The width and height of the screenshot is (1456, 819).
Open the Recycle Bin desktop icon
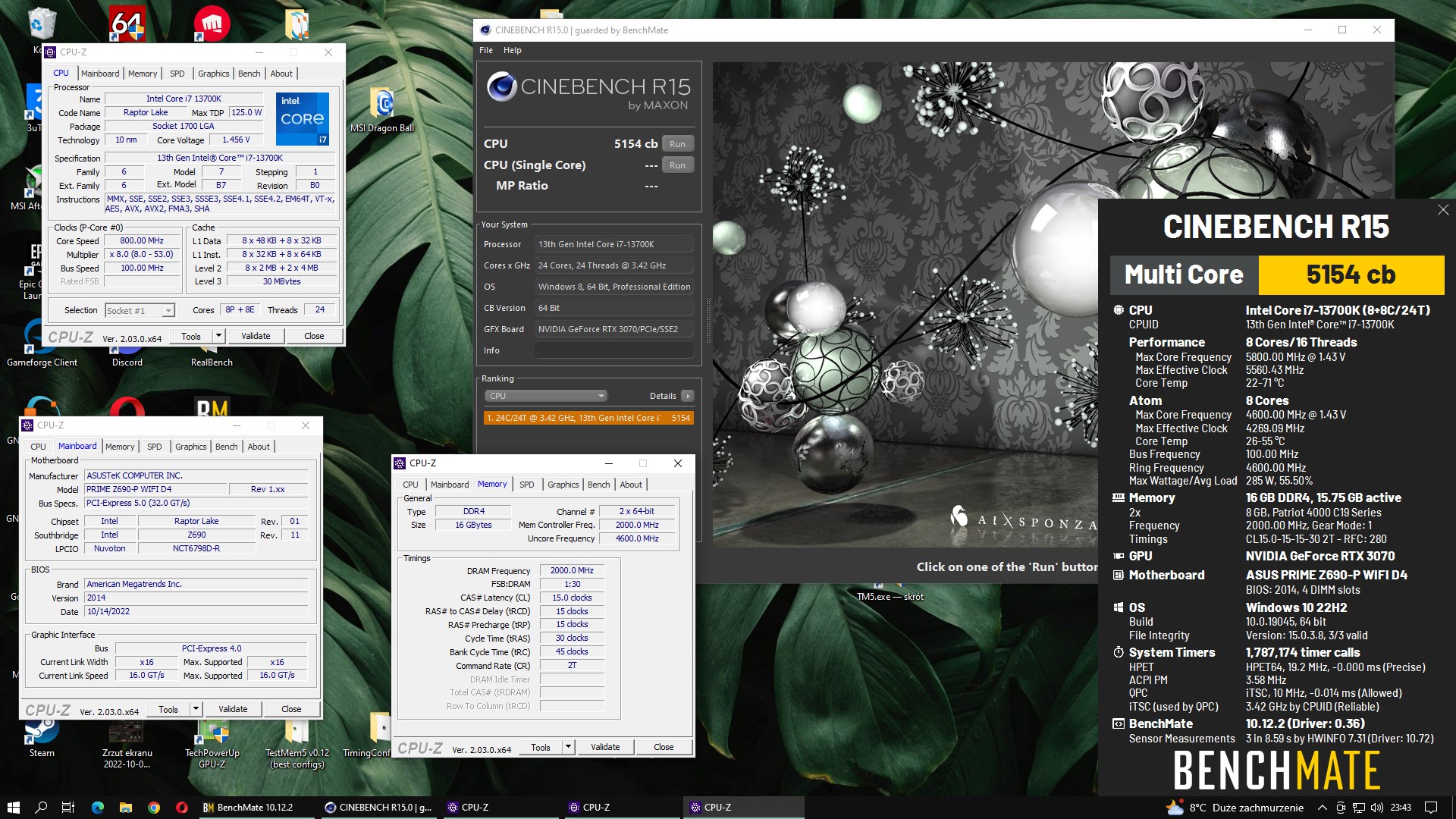[x=41, y=27]
